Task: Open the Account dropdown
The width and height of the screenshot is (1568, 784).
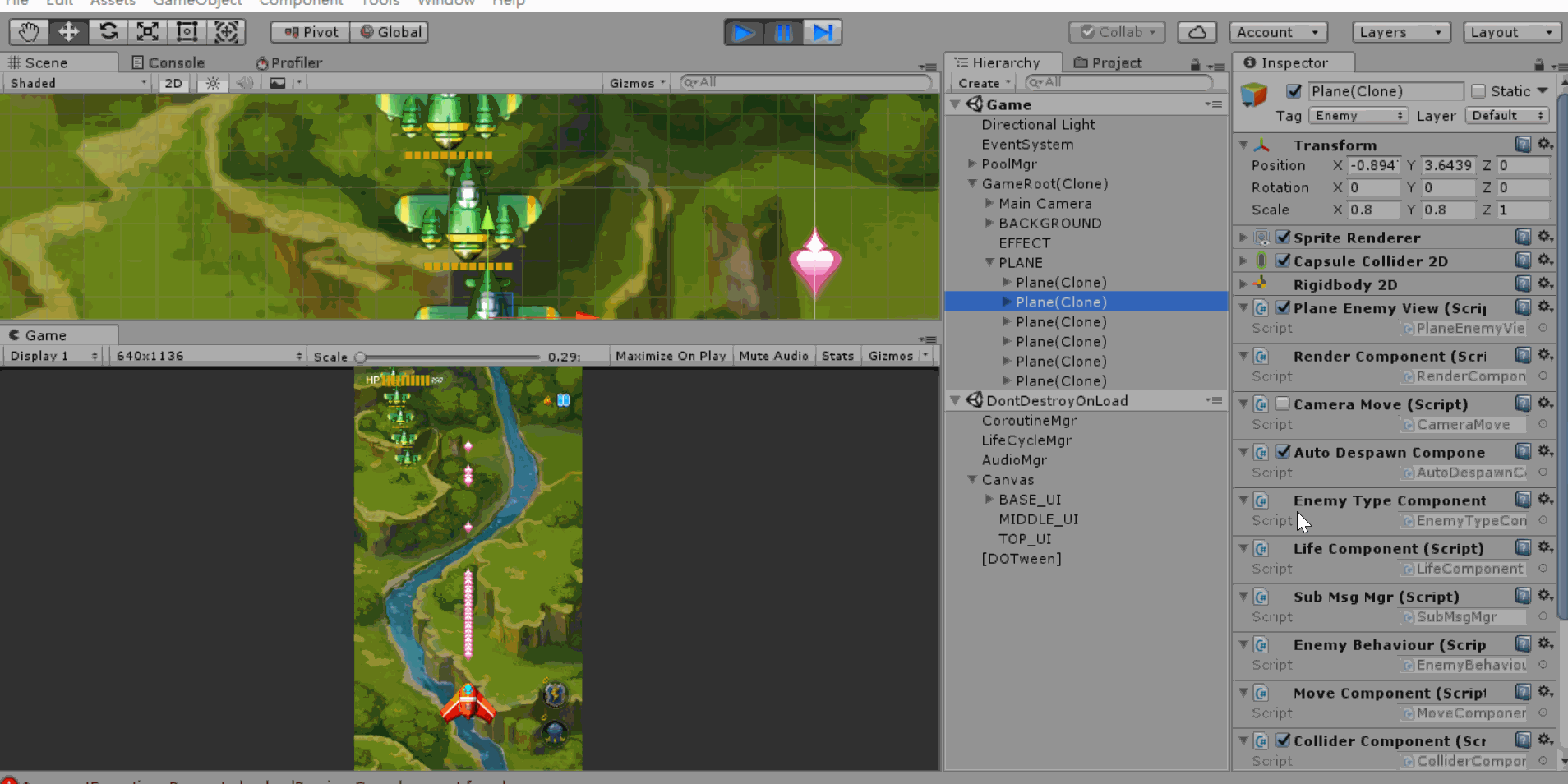Action: coord(1278,32)
